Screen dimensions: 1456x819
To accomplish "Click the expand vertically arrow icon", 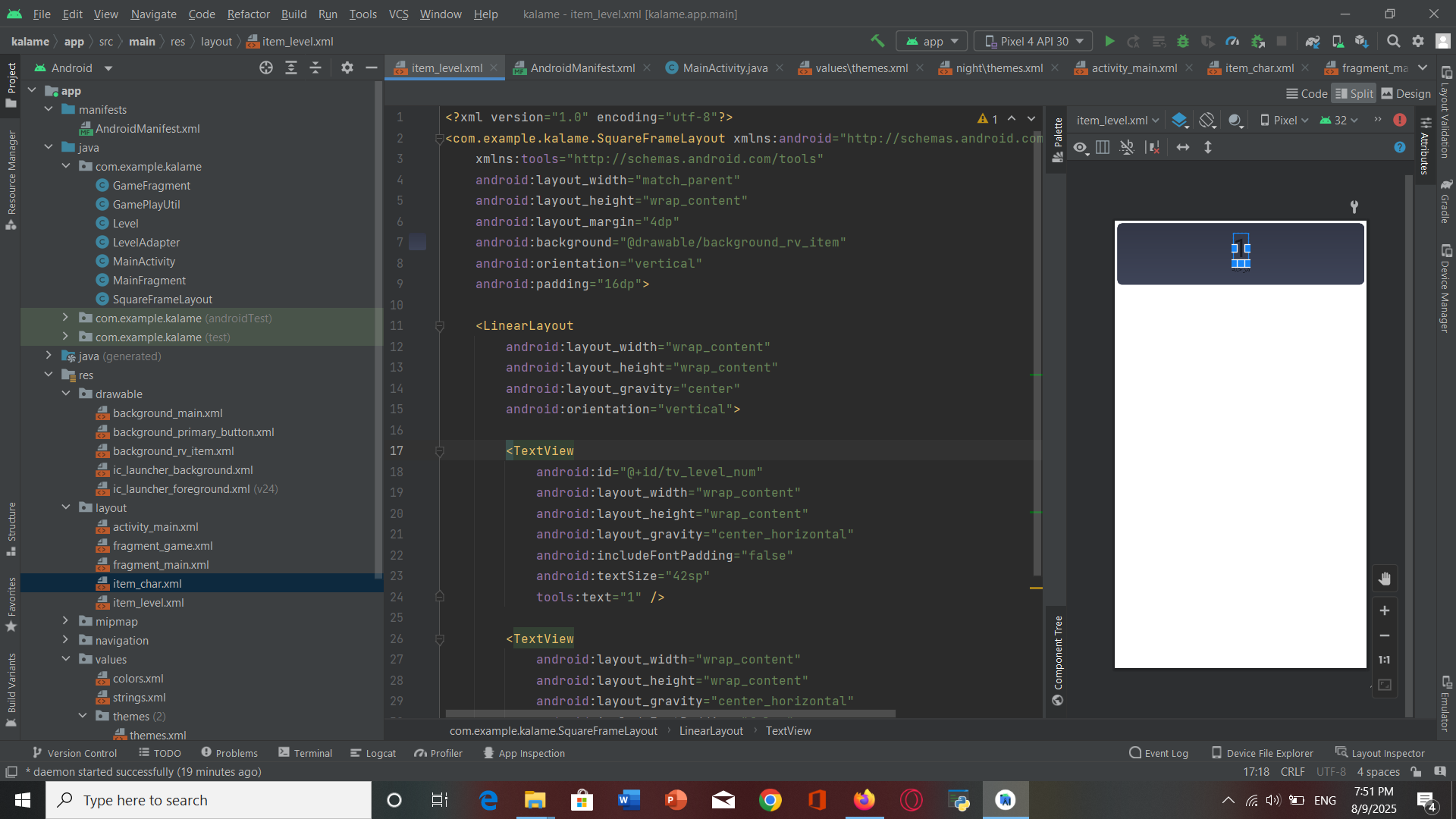I will click(1208, 147).
